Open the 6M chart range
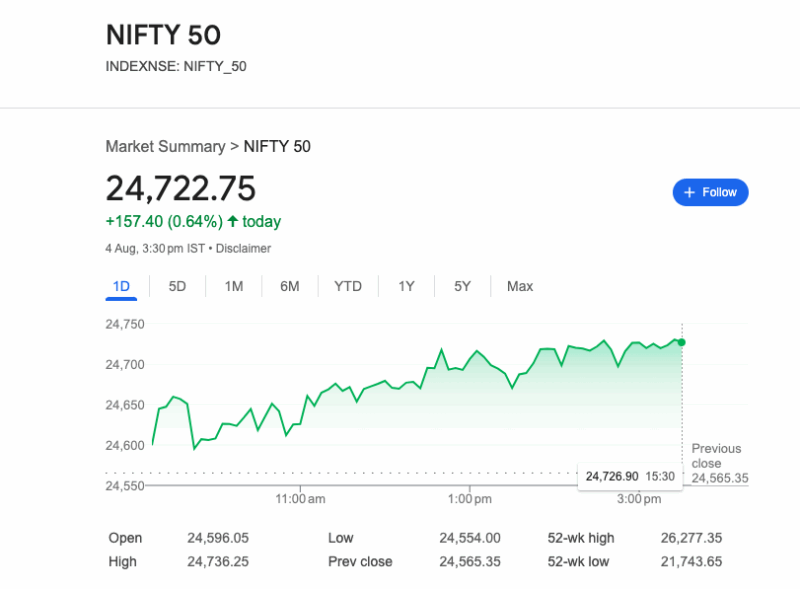The image size is (800, 589). [290, 286]
